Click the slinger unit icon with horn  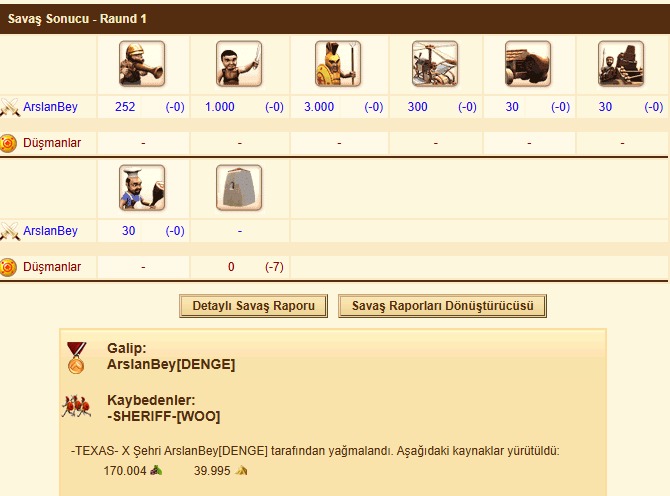142,64
